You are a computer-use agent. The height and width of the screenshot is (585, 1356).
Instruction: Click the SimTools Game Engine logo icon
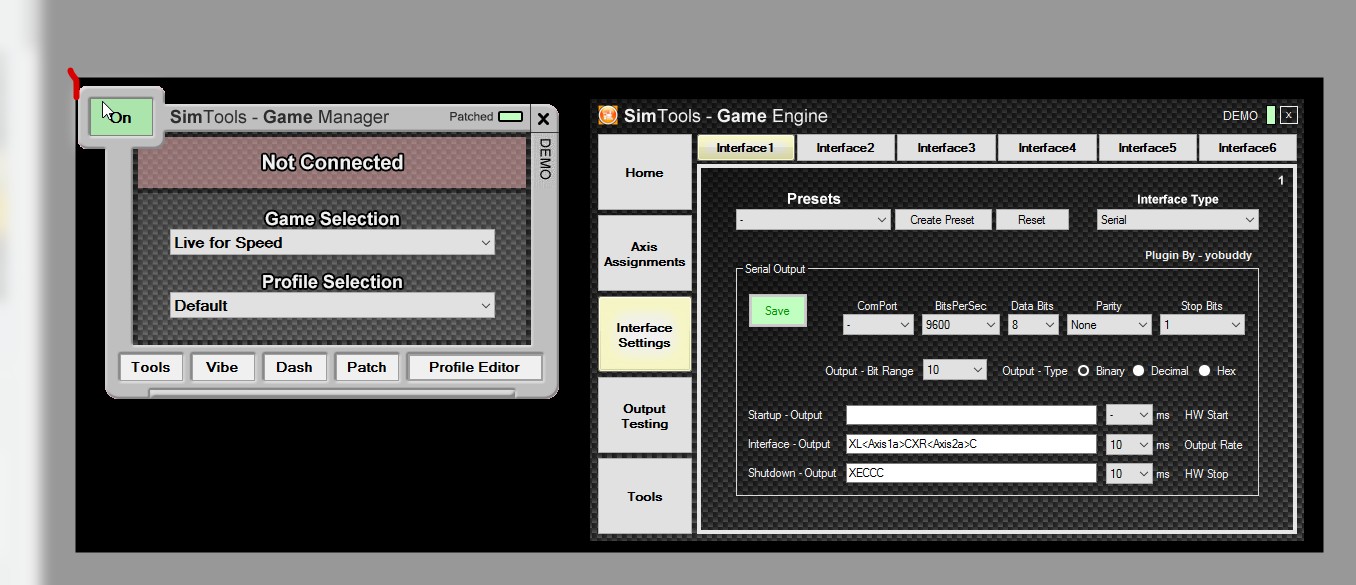point(608,116)
